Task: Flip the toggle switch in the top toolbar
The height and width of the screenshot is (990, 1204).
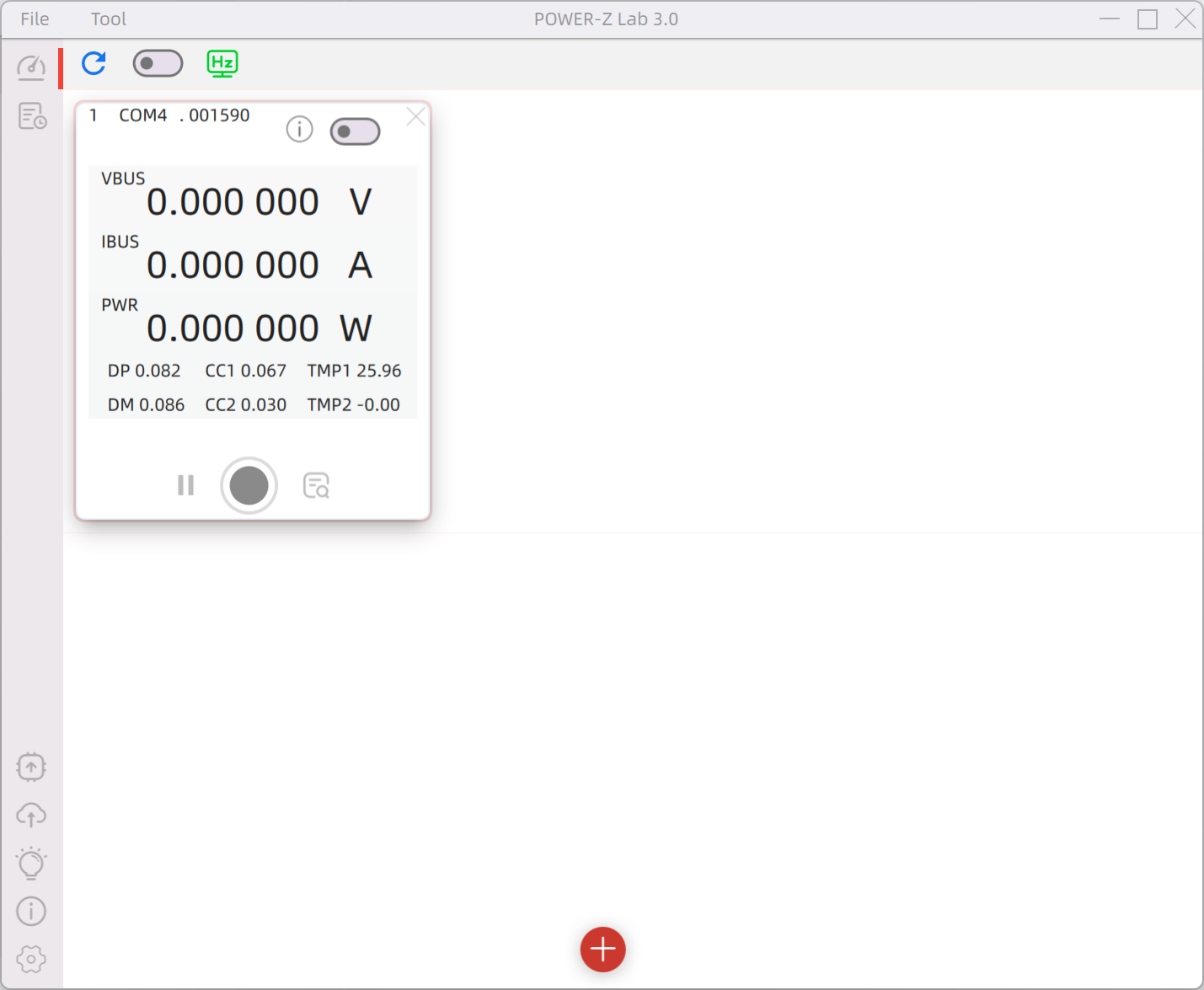Action: (x=158, y=63)
